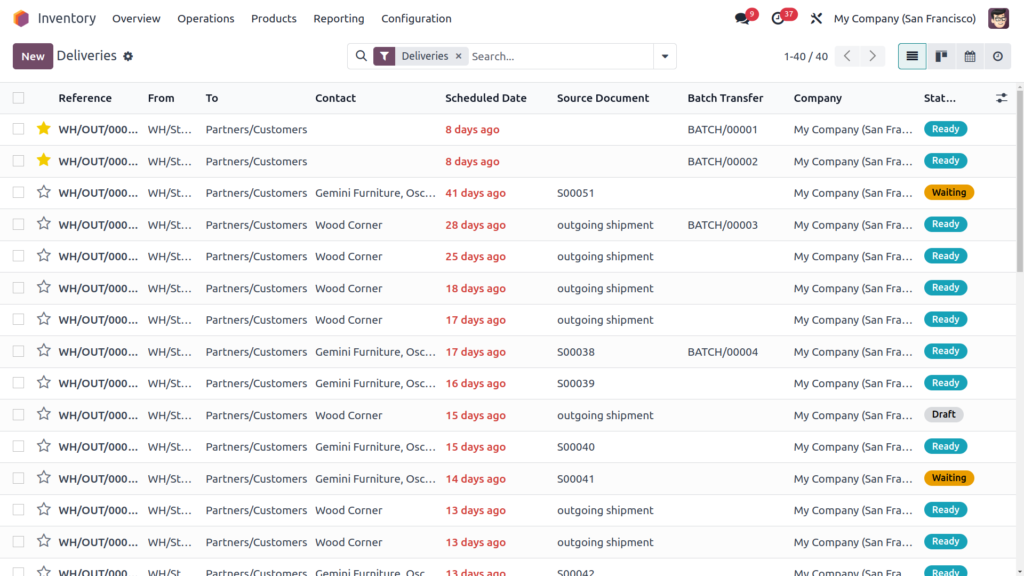Screen dimensions: 1024x576
Task: Open the activities clock icon
Action: click(x=778, y=18)
